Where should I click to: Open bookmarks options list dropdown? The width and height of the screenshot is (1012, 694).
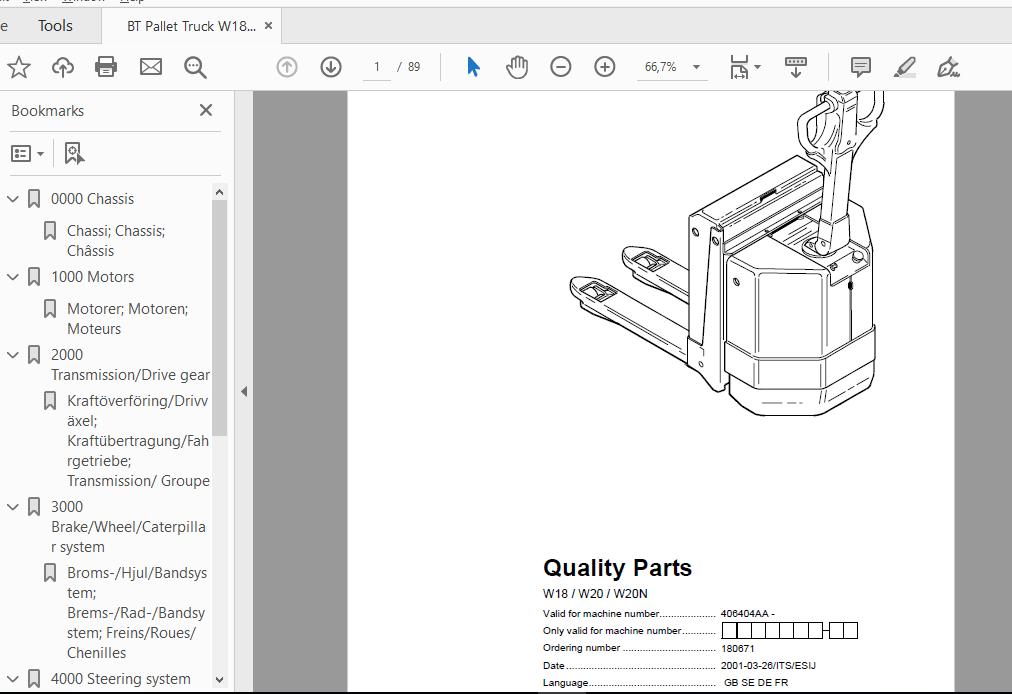27,153
